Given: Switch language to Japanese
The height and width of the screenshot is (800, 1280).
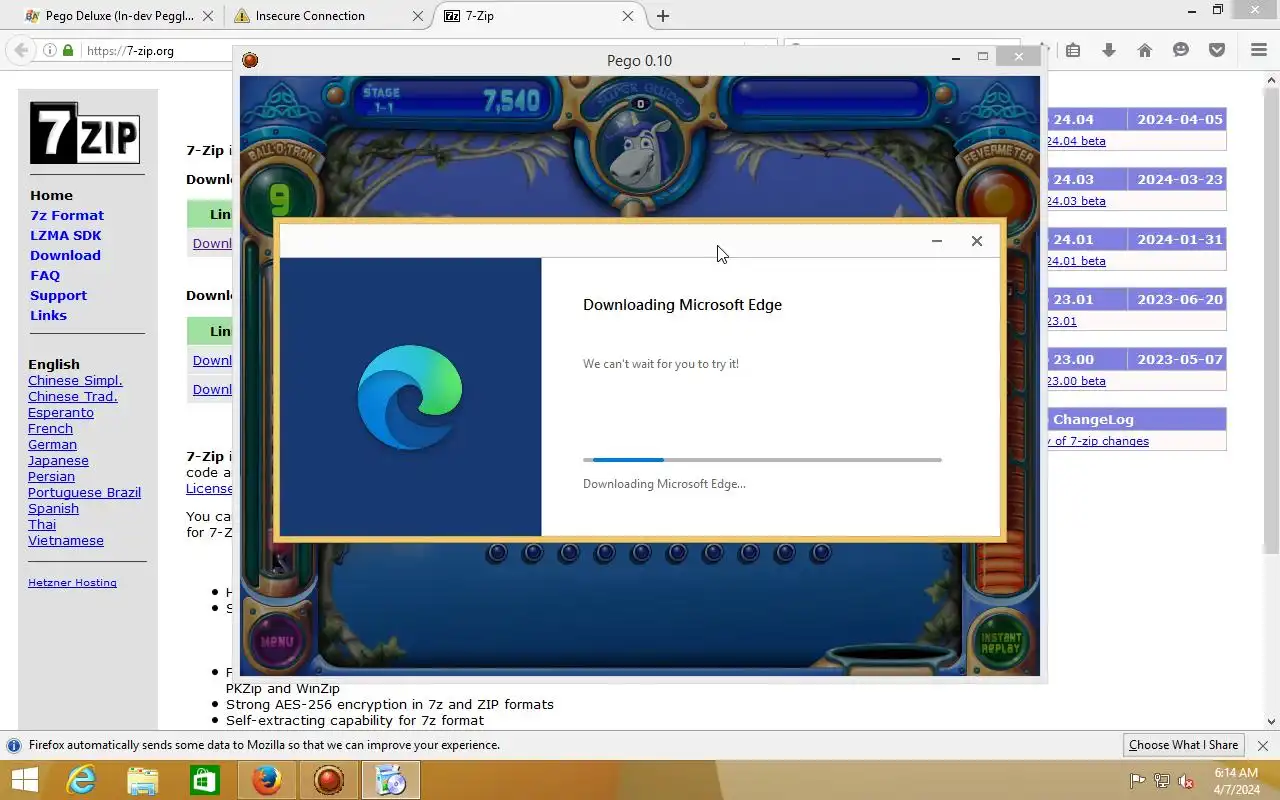Looking at the screenshot, I should coord(58,460).
